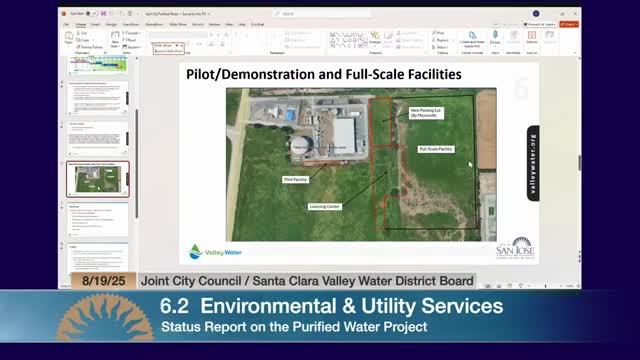The width and height of the screenshot is (640, 360).
Task: Click the Full-Scale Facility label on map
Action: coord(436,149)
